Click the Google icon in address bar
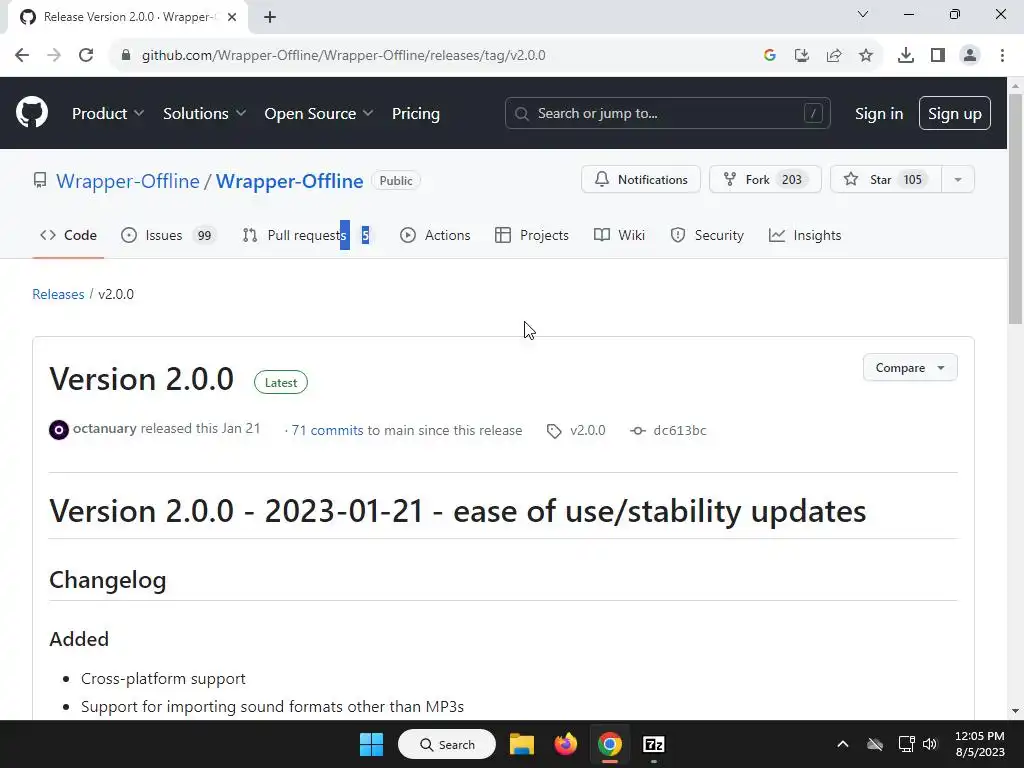Screen dimensions: 1024x768 pyautogui.click(x=770, y=56)
